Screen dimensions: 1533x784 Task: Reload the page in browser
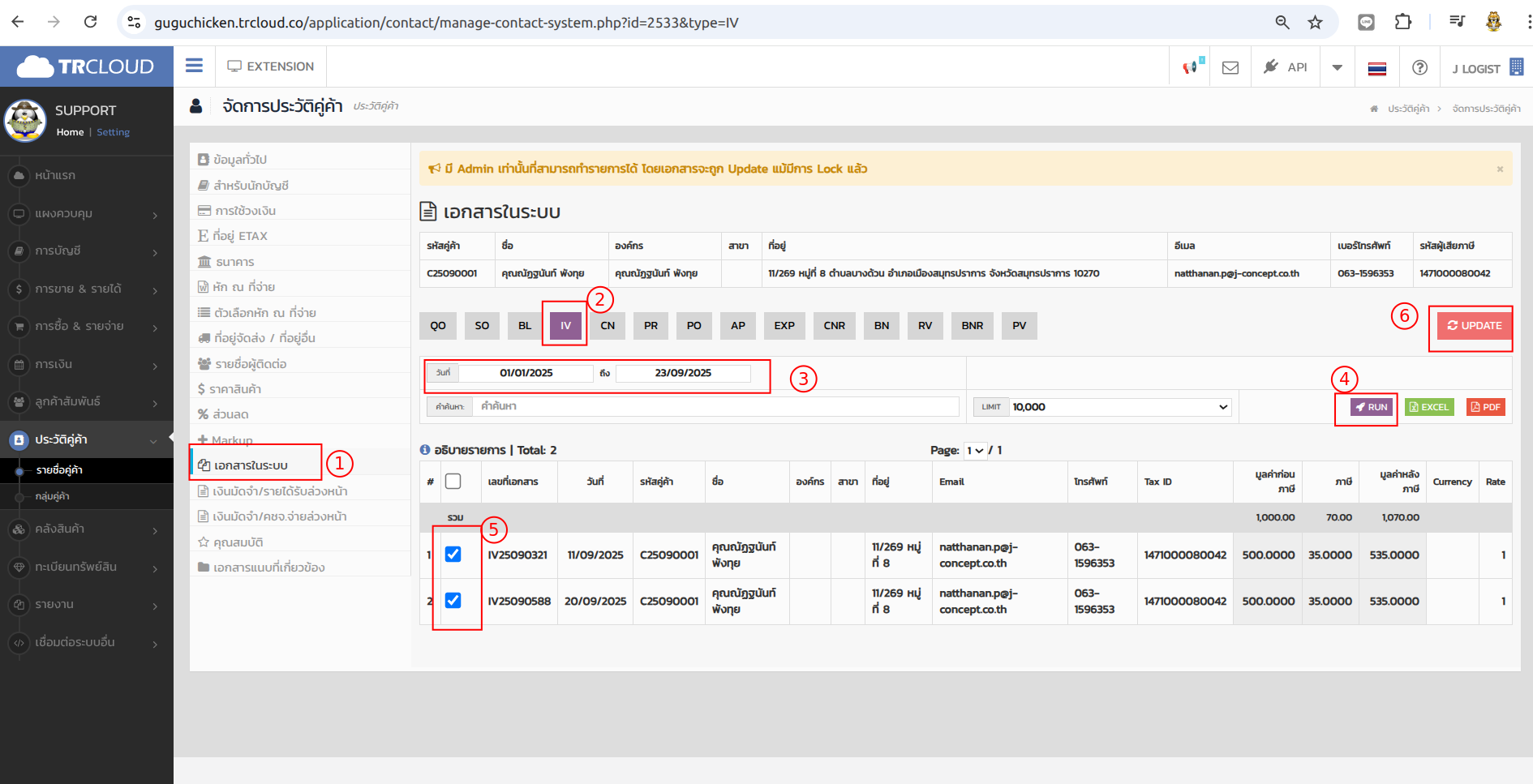(x=91, y=22)
